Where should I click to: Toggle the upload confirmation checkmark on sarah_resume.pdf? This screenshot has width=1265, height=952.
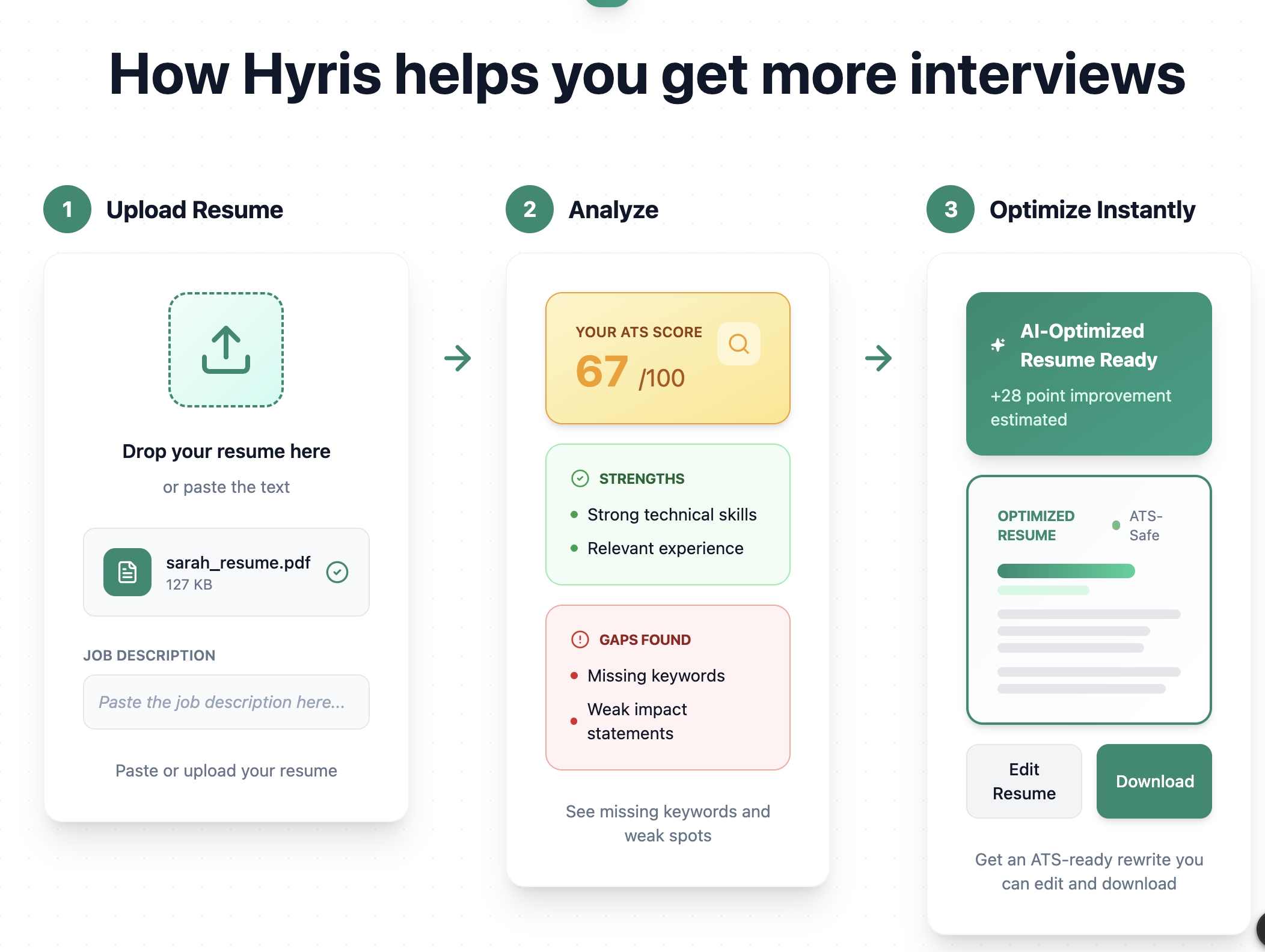(x=338, y=572)
